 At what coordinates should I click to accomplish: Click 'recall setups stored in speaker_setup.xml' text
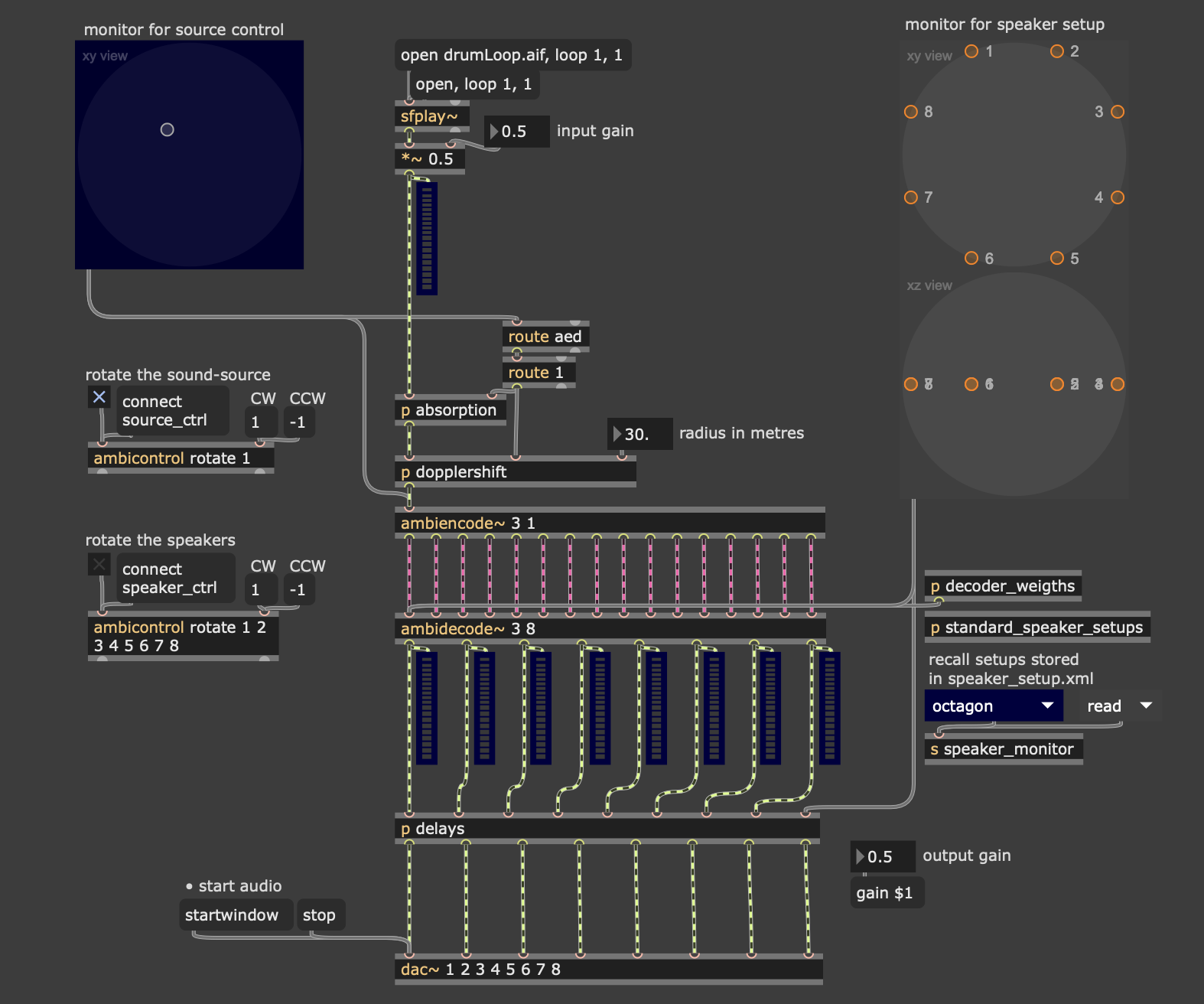[1010, 669]
